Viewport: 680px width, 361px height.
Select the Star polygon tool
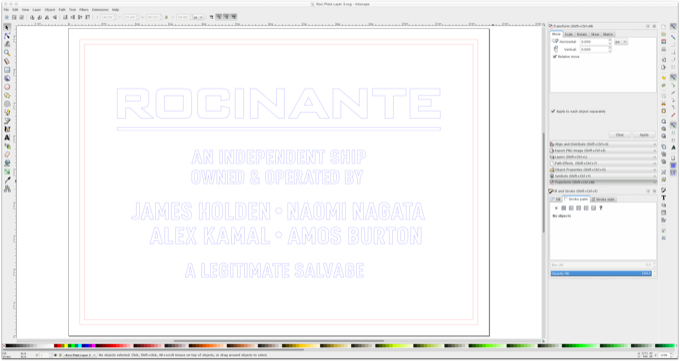click(x=7, y=95)
